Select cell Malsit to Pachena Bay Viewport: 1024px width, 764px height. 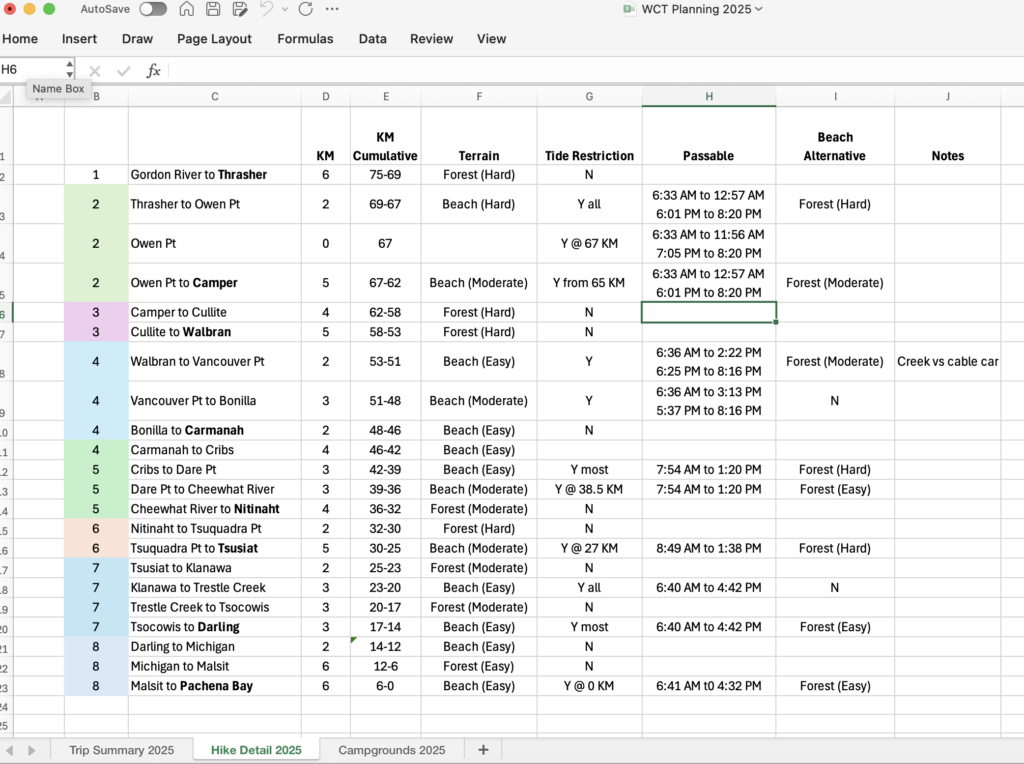click(214, 686)
